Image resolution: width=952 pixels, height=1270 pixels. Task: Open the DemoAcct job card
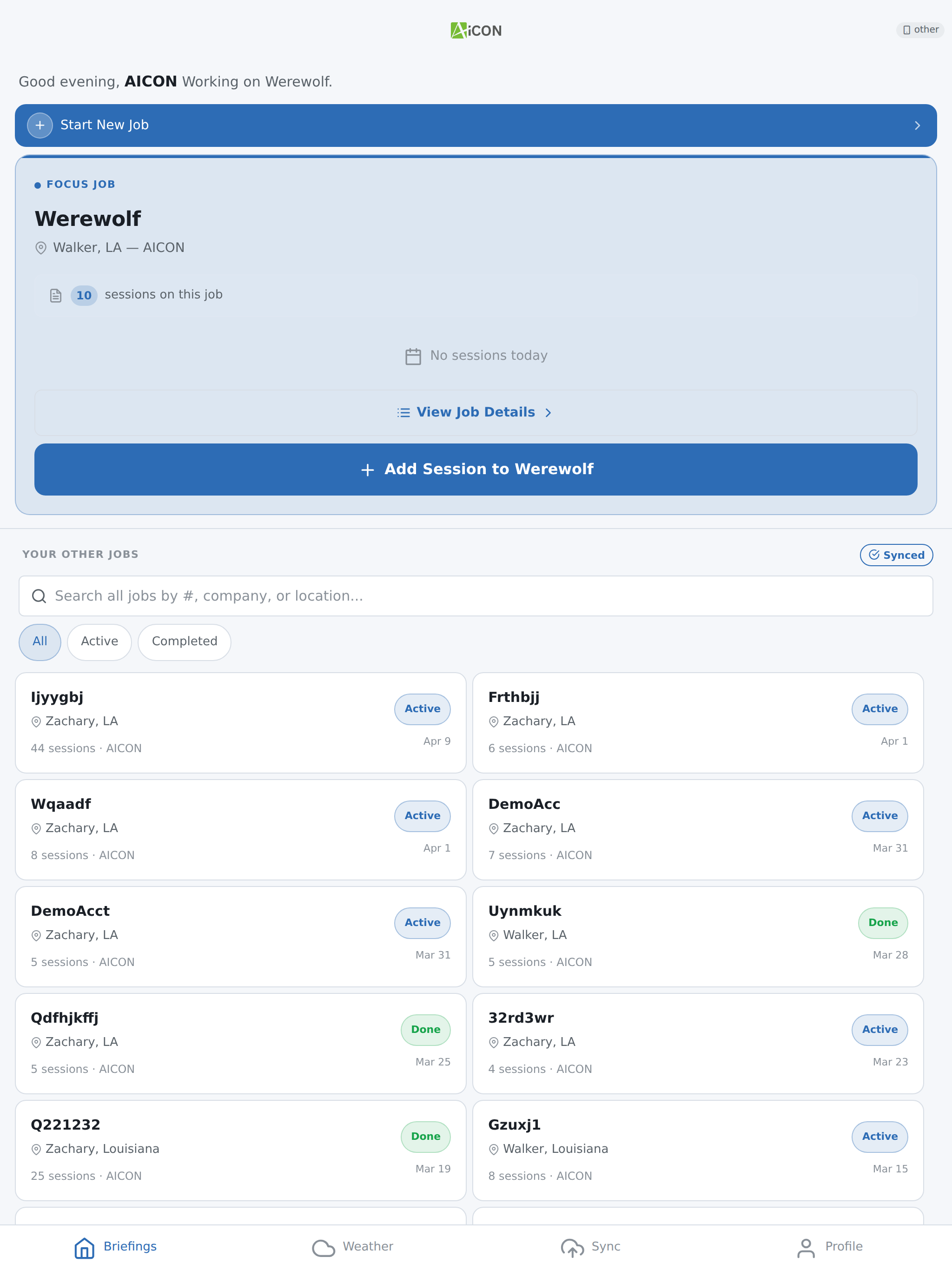(x=241, y=936)
